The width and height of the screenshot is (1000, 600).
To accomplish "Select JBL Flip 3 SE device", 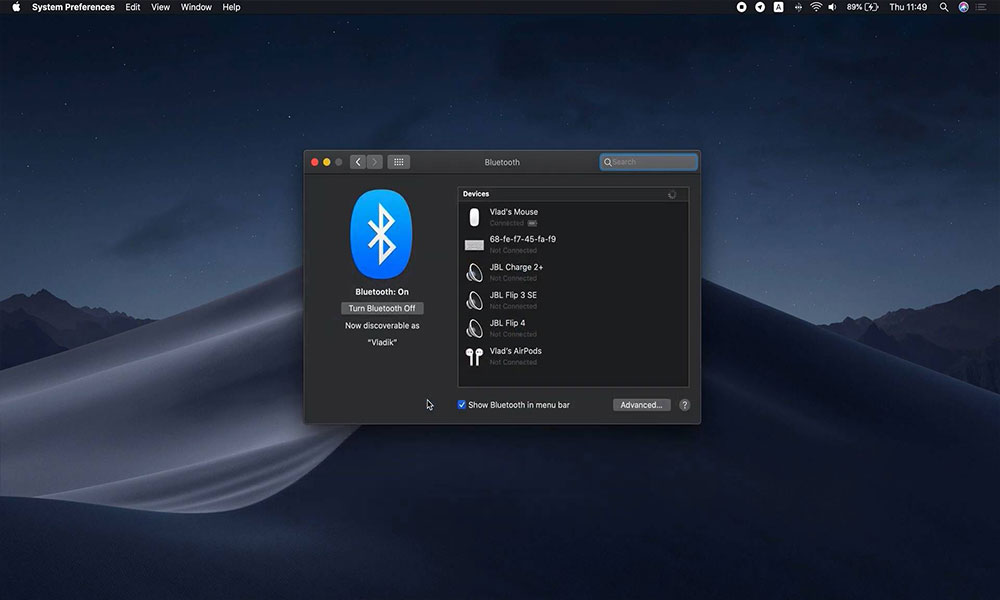I will tap(573, 300).
